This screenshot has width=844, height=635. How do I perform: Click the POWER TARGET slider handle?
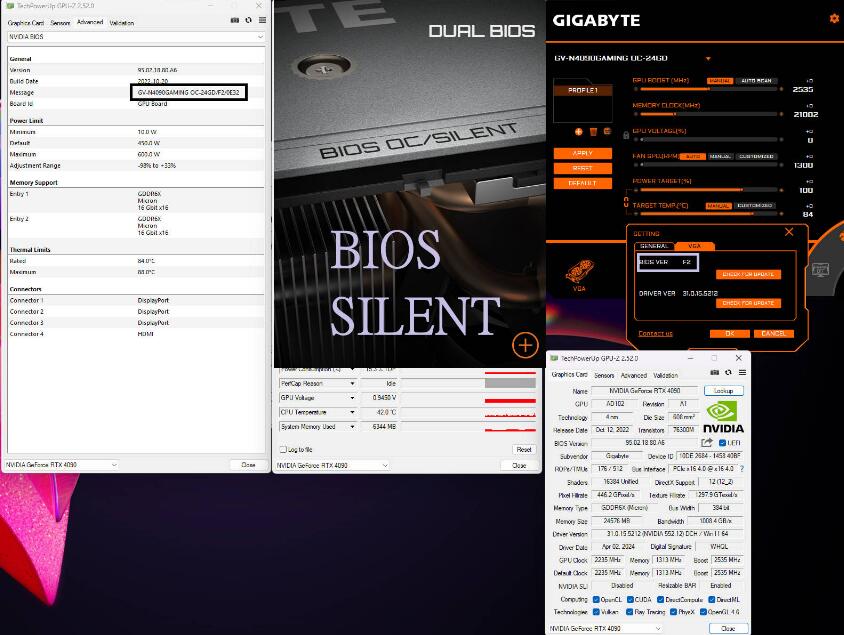[742, 190]
